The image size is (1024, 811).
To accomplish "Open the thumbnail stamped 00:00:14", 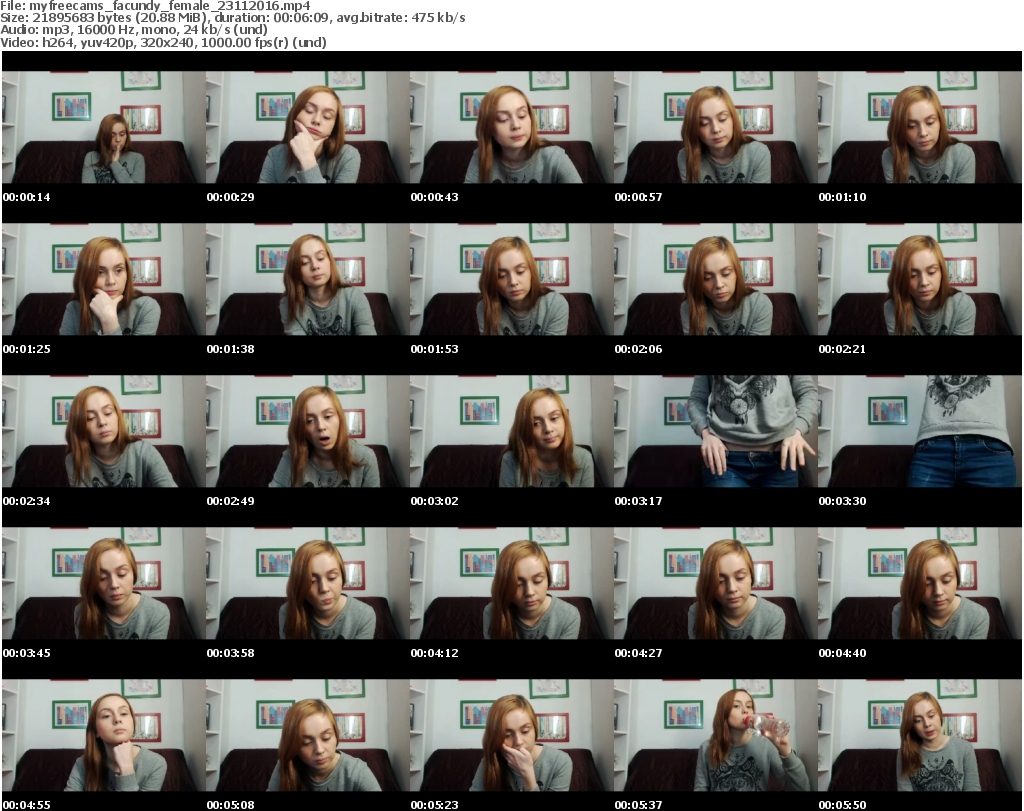I will click(104, 127).
